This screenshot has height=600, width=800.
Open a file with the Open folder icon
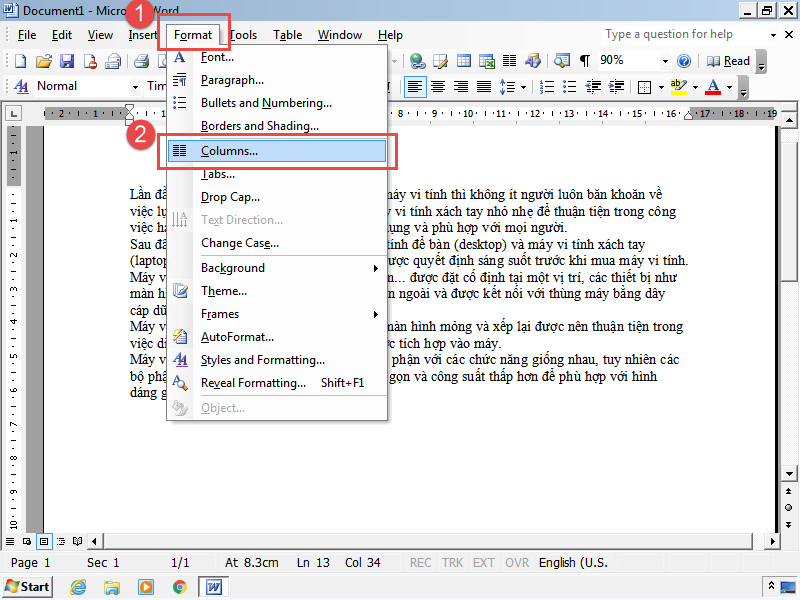point(44,61)
